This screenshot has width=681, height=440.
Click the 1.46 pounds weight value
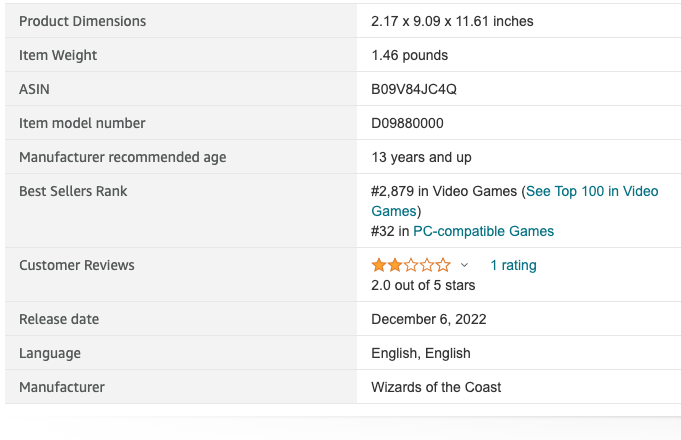click(x=410, y=55)
